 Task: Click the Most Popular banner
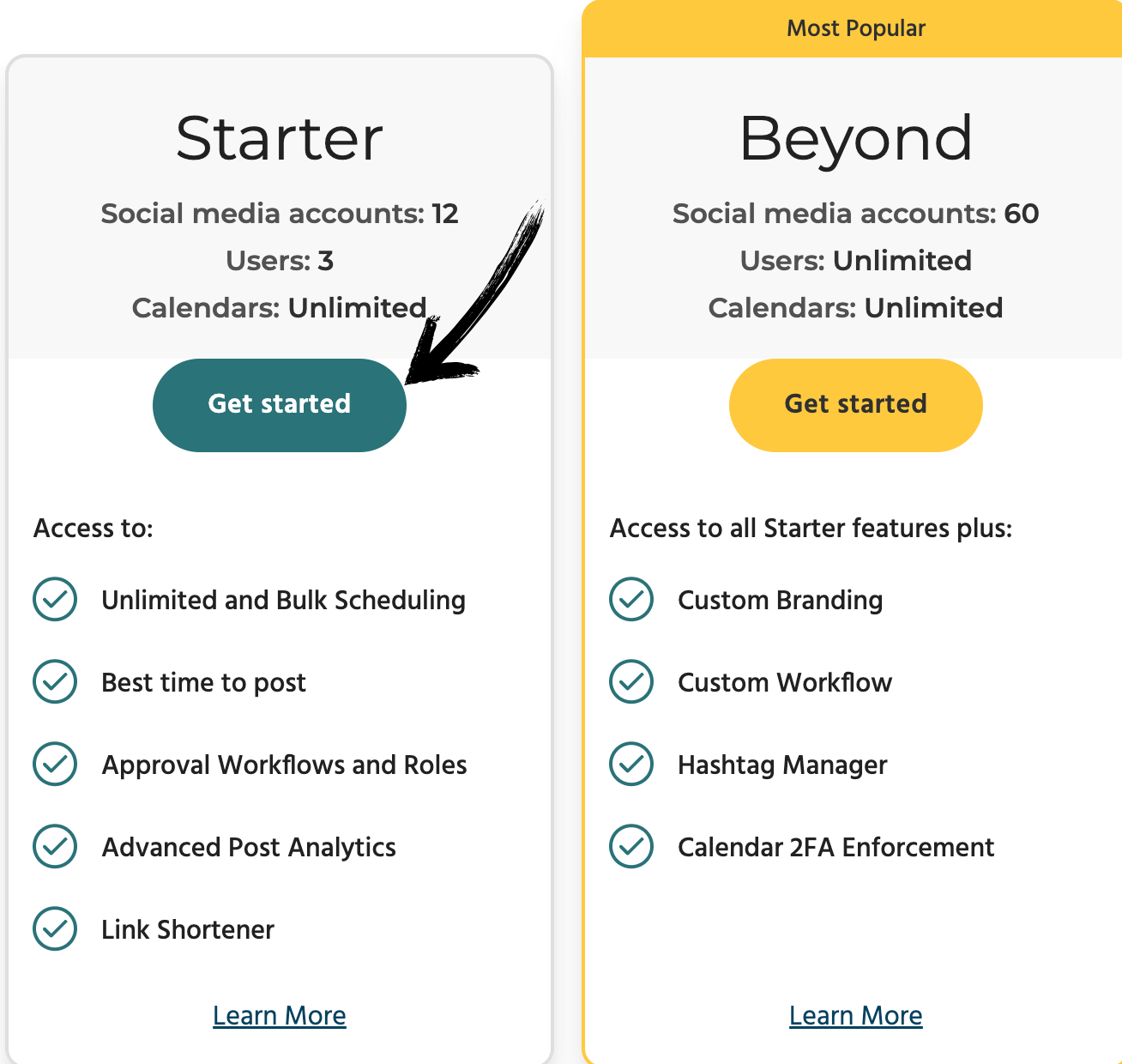pos(855,28)
